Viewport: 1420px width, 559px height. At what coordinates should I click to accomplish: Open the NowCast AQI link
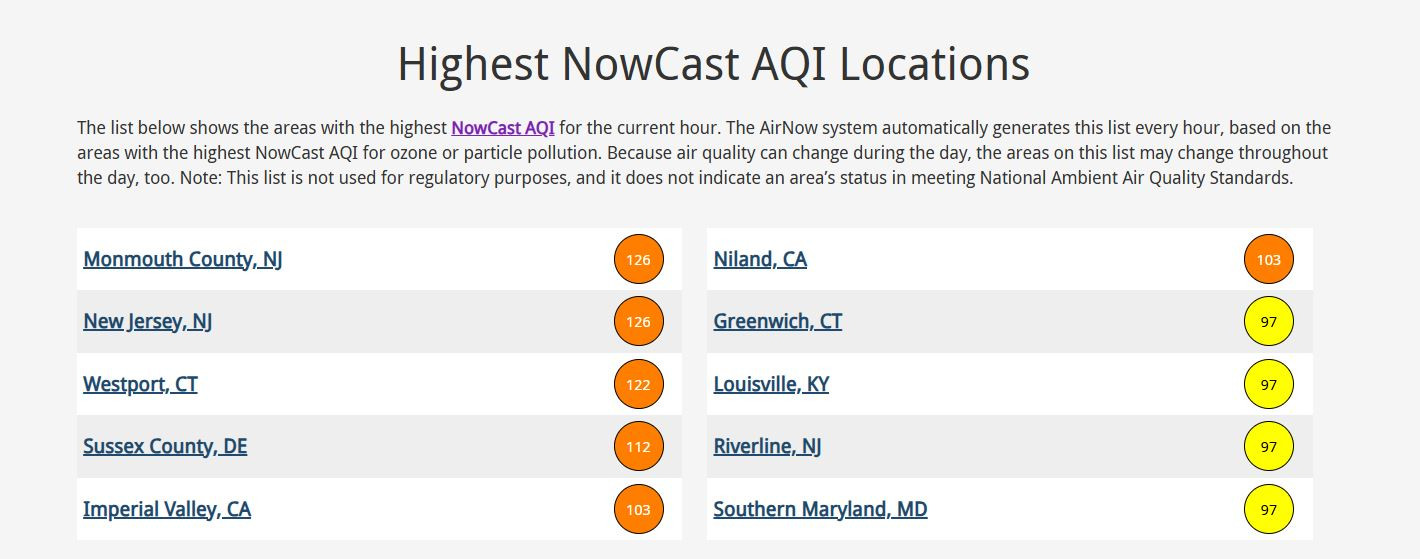pos(503,128)
